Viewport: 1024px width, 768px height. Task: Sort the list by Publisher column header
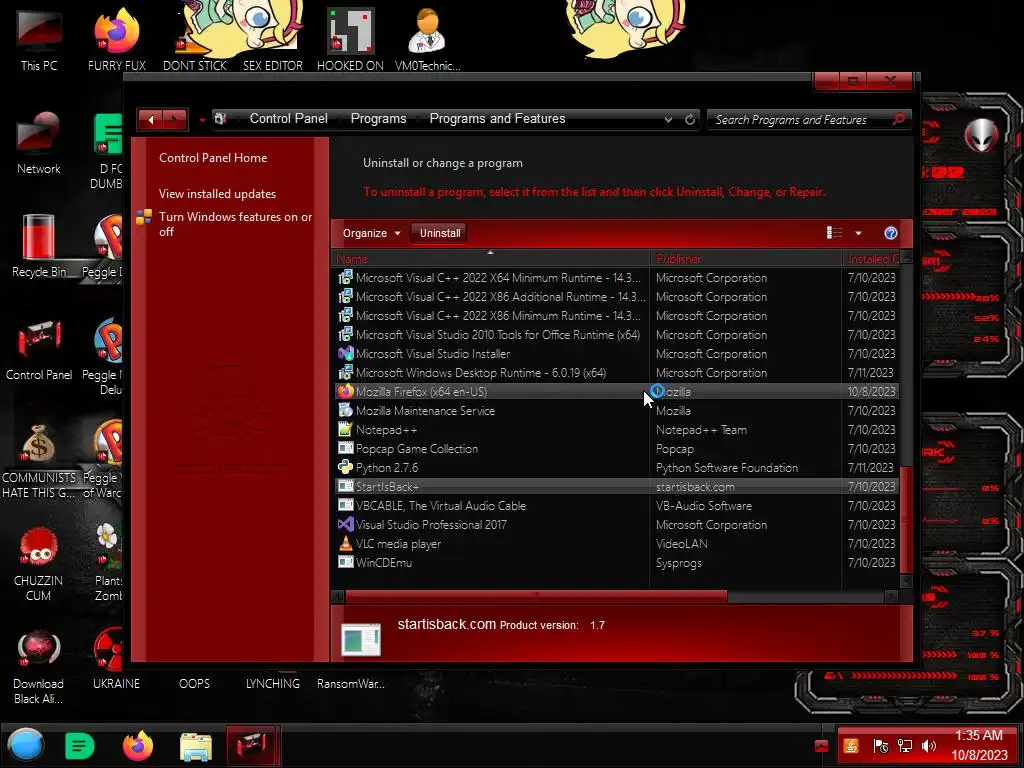[746, 259]
